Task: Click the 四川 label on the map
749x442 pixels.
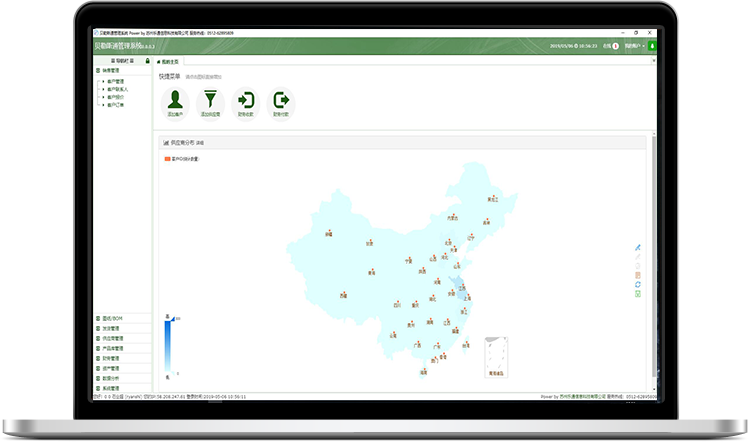Action: pos(397,305)
